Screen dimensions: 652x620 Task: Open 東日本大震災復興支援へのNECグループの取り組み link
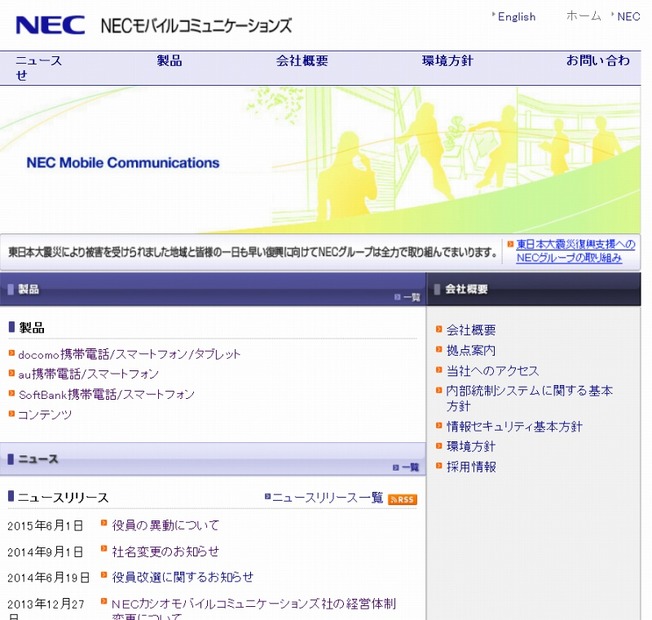coord(575,251)
